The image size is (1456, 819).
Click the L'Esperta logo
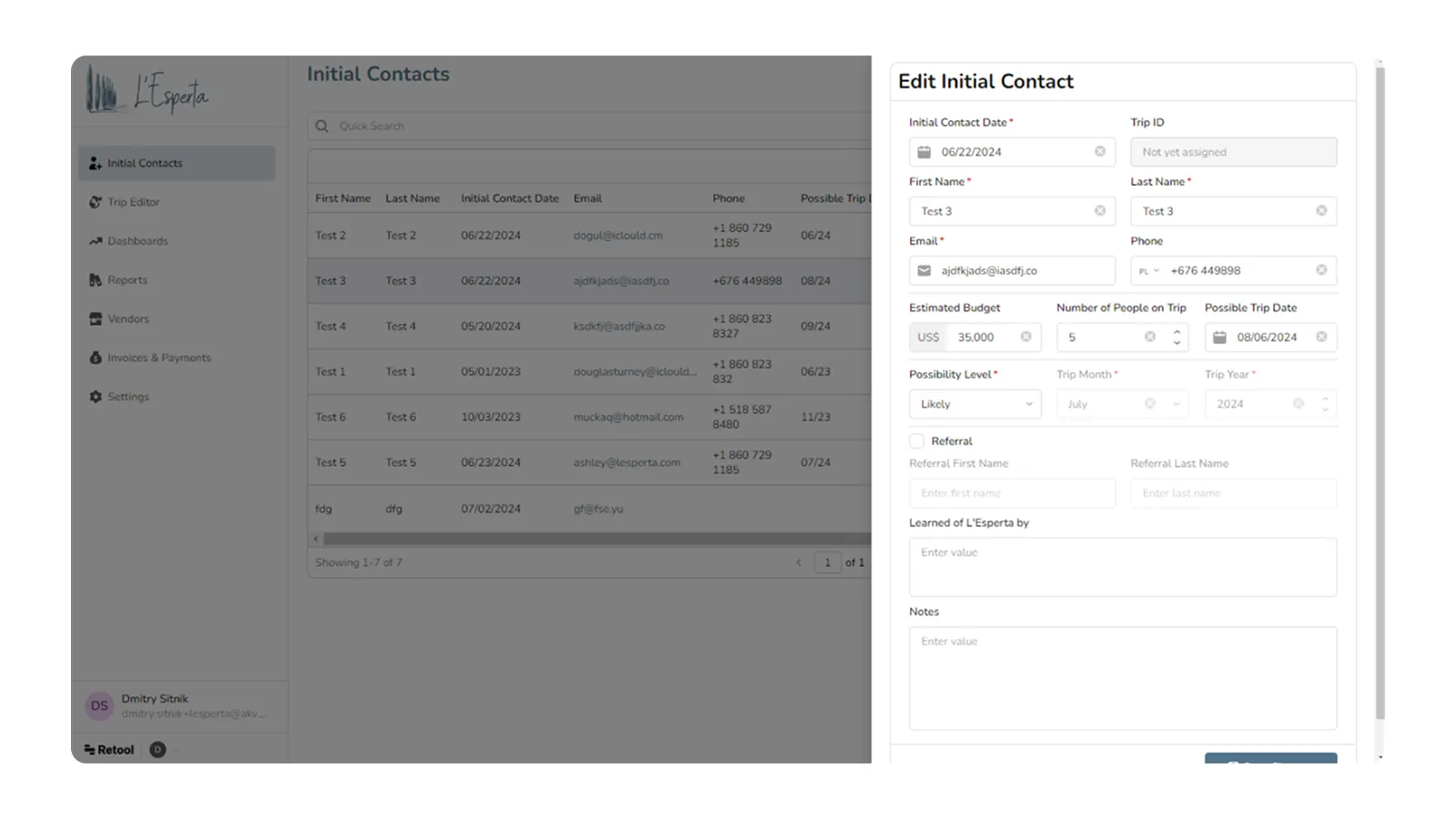(x=147, y=92)
